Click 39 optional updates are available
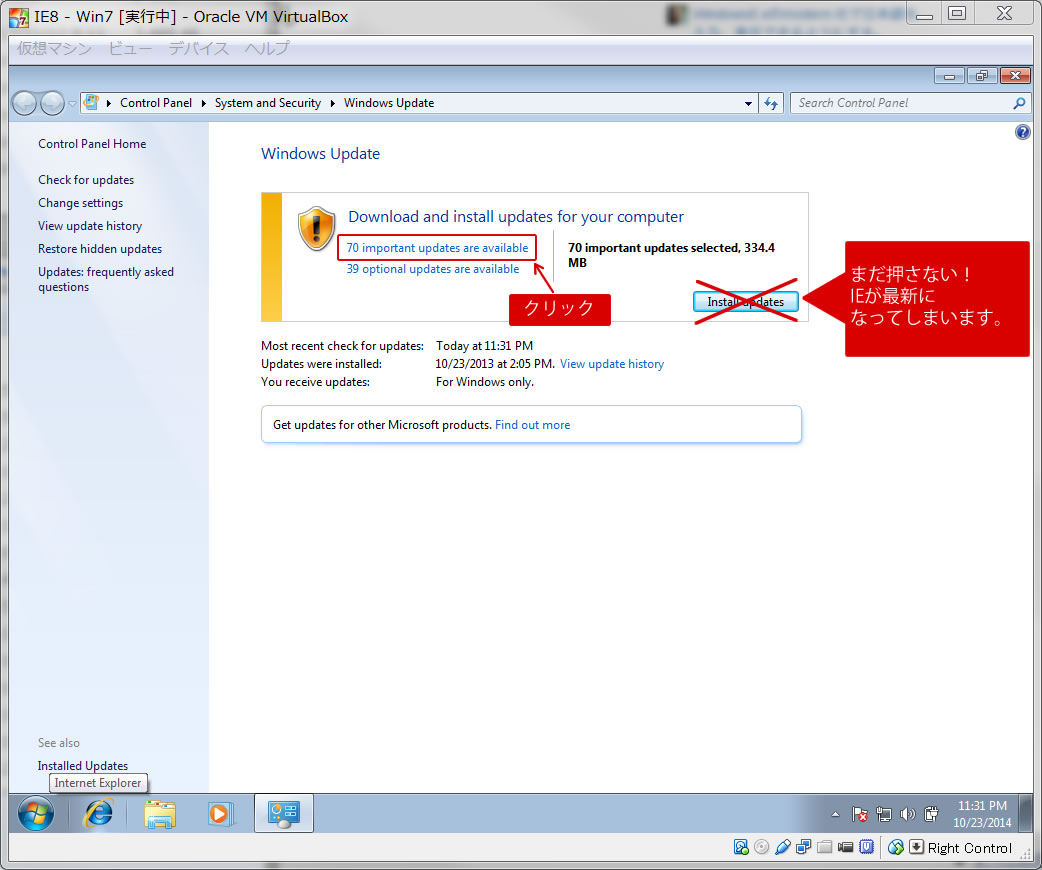This screenshot has width=1042, height=870. (x=433, y=269)
